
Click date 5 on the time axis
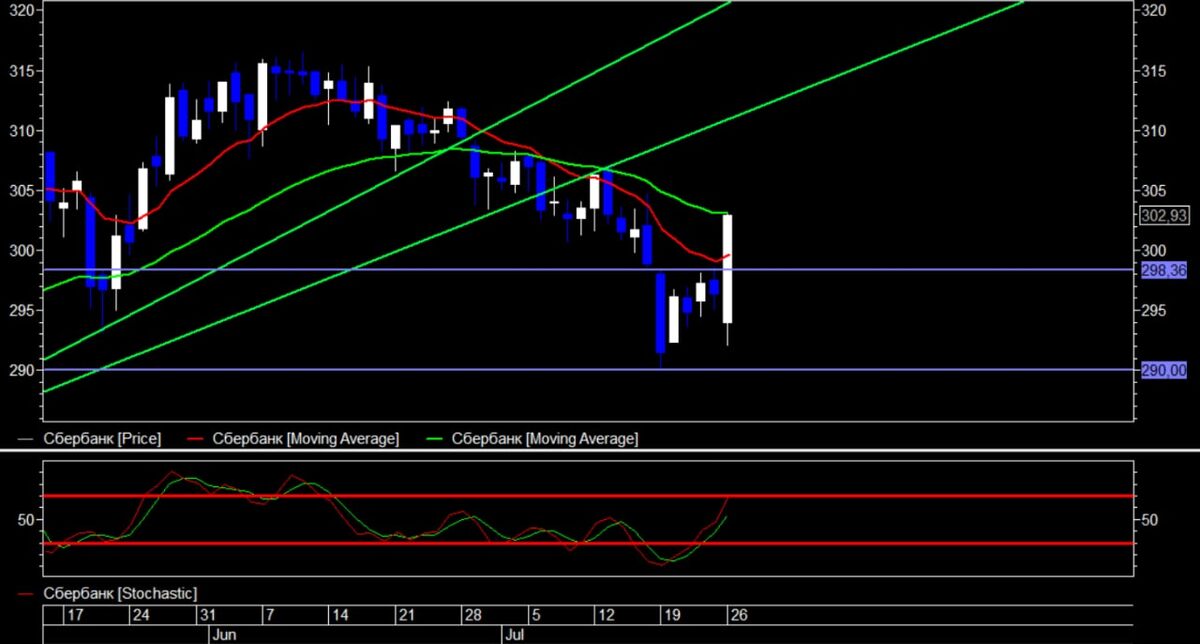[x=534, y=614]
